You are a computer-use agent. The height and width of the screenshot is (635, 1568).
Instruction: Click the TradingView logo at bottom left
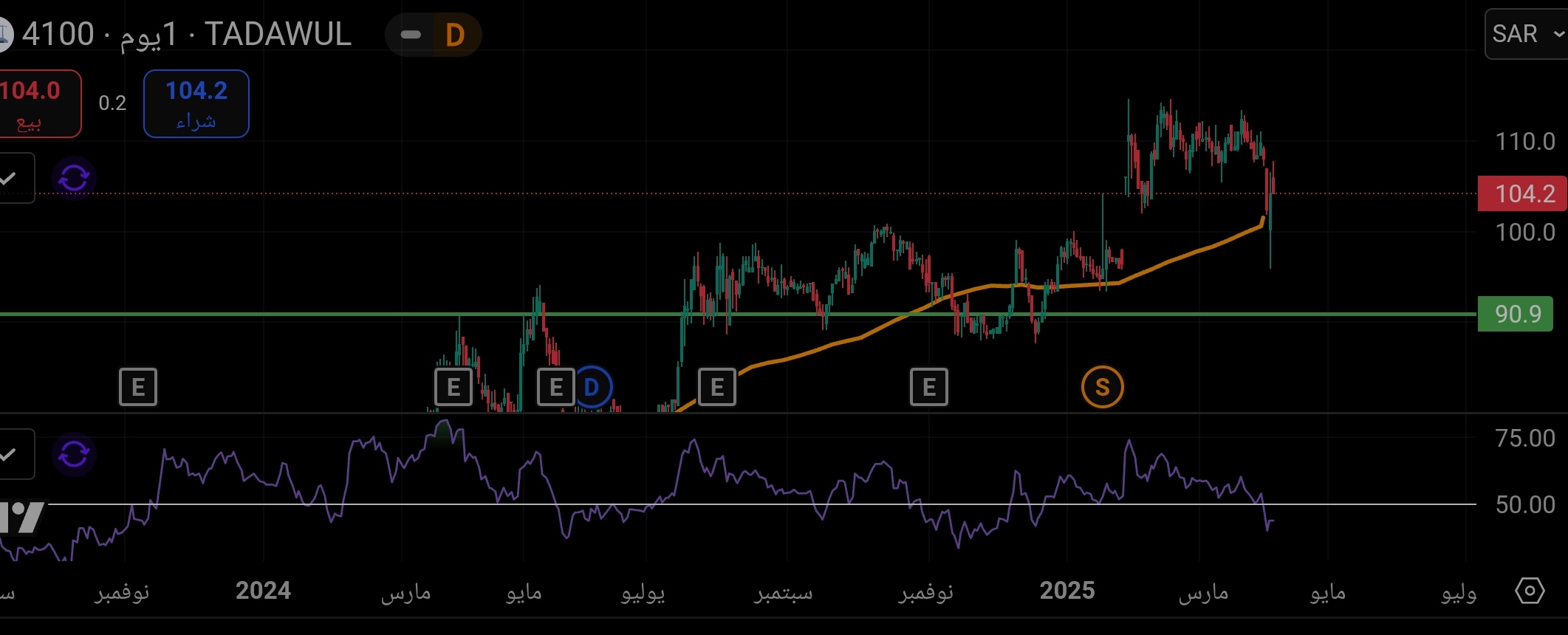pos(23,517)
